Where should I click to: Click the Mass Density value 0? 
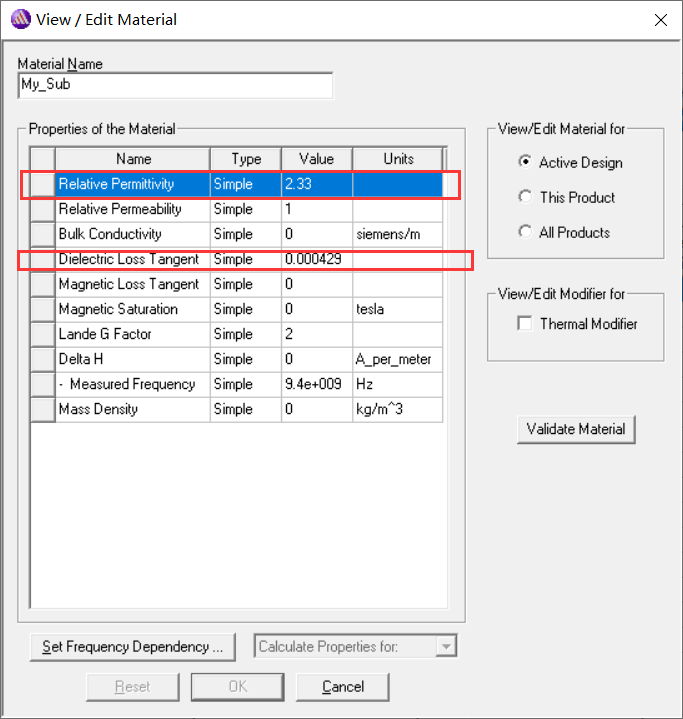click(317, 409)
